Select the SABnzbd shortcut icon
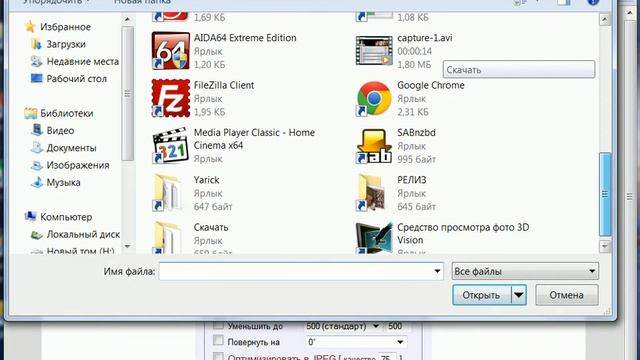 coord(374,146)
